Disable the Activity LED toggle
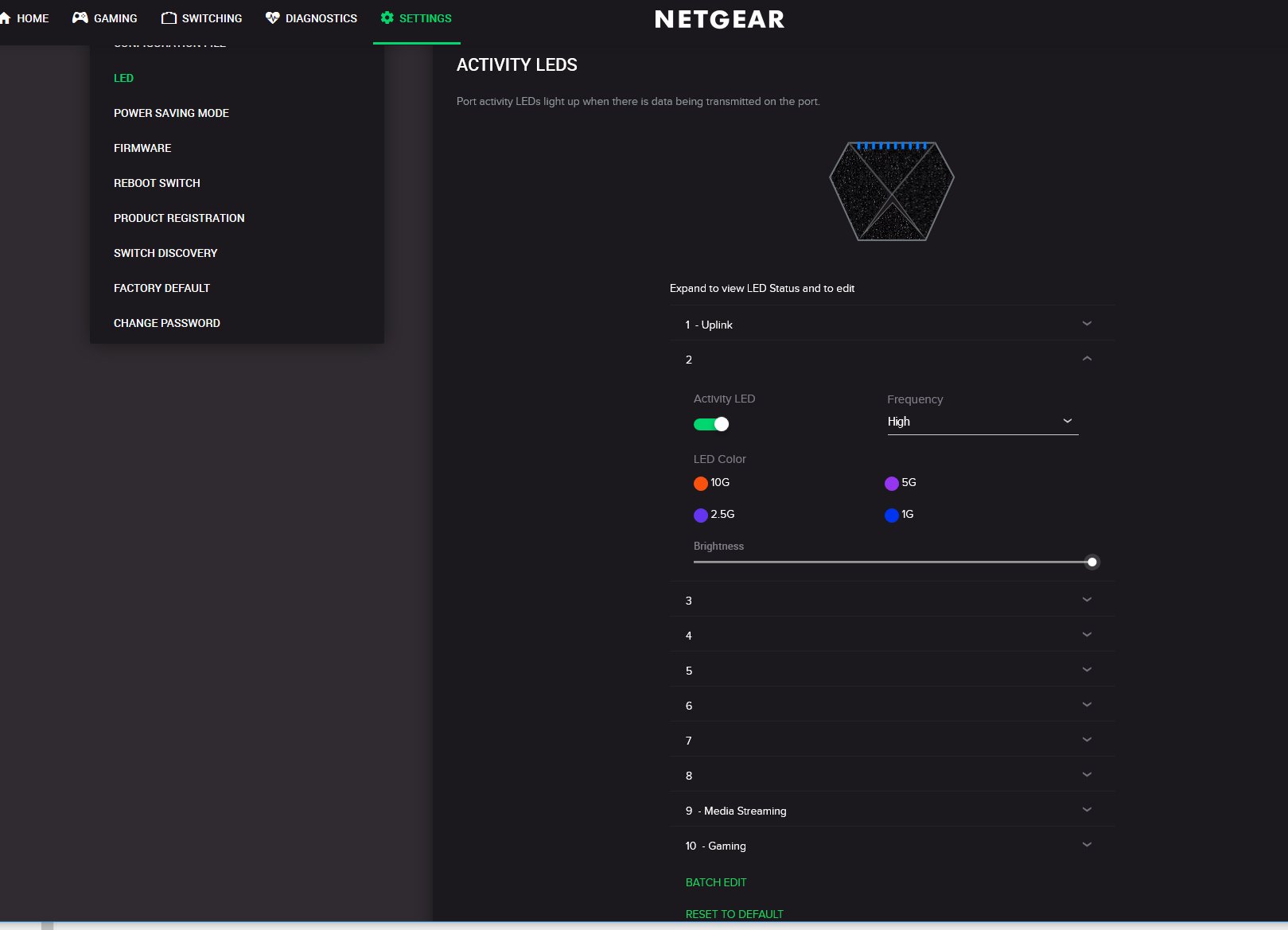The image size is (1288, 930). (x=711, y=424)
